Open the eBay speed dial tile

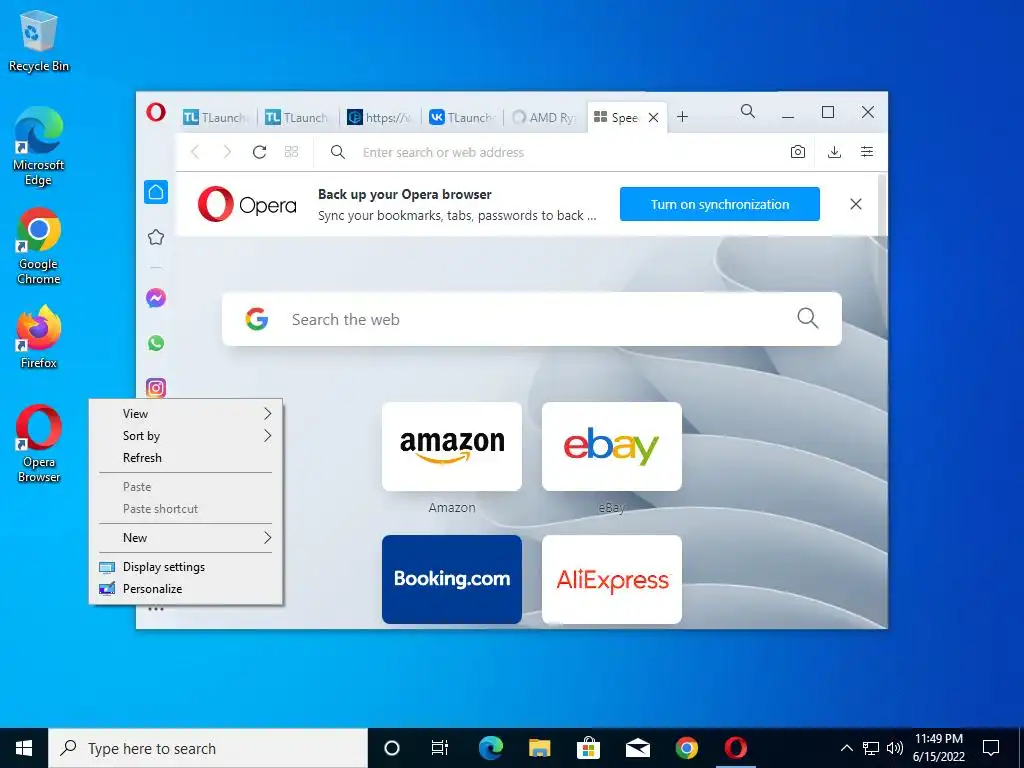tap(611, 446)
